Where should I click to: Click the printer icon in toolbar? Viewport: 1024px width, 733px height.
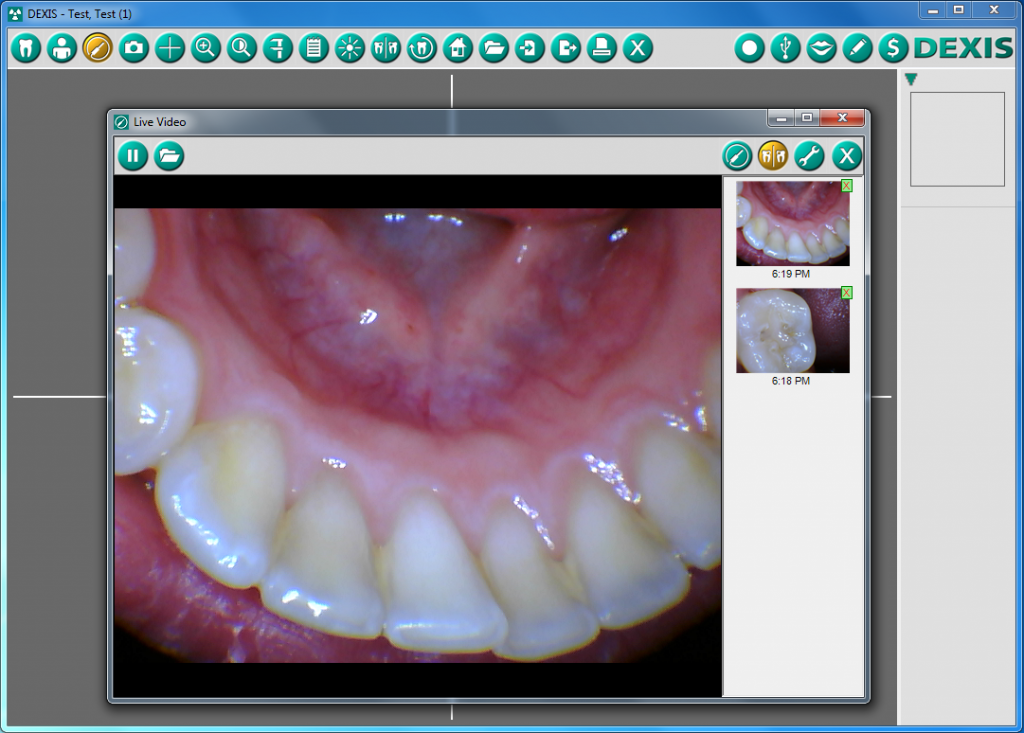(602, 48)
